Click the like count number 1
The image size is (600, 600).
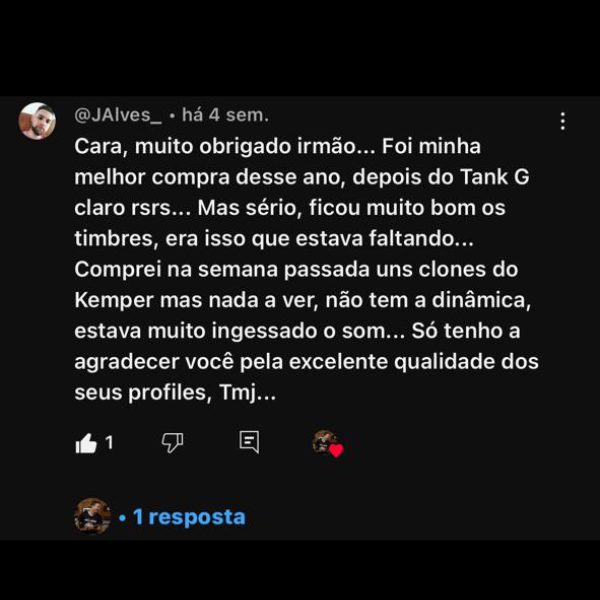pos(109,443)
